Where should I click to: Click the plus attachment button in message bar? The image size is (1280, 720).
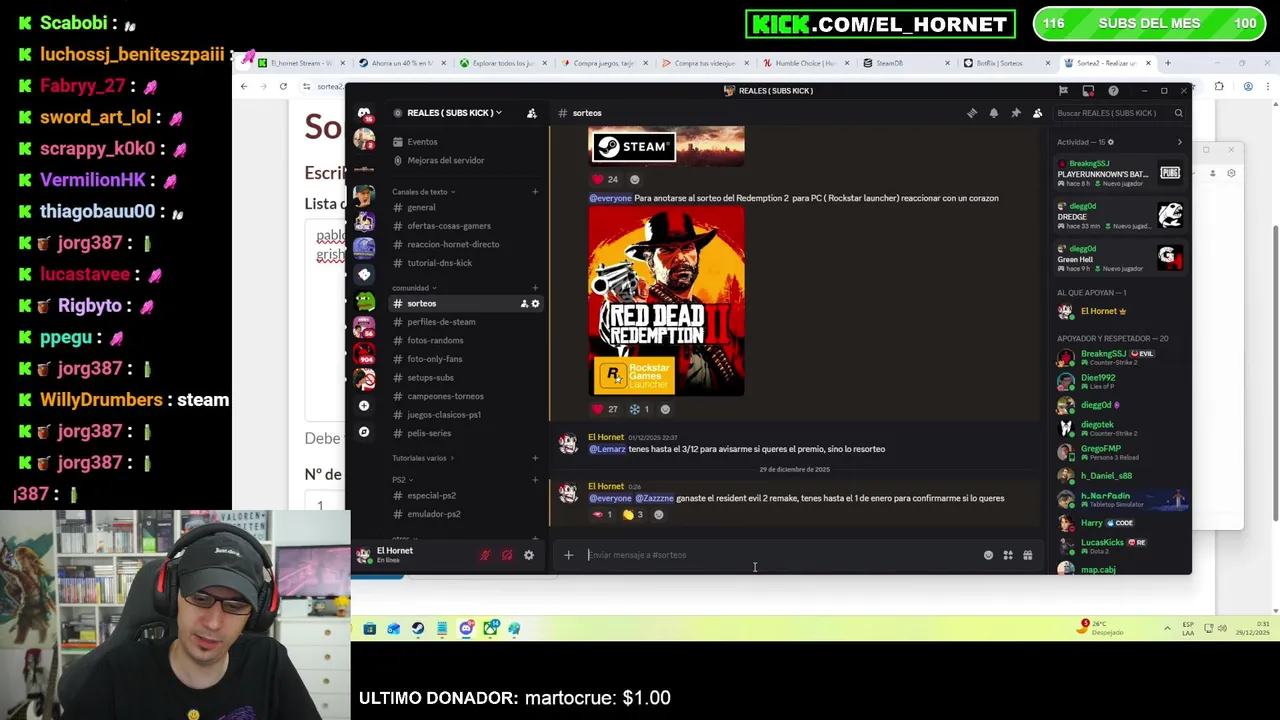click(568, 555)
